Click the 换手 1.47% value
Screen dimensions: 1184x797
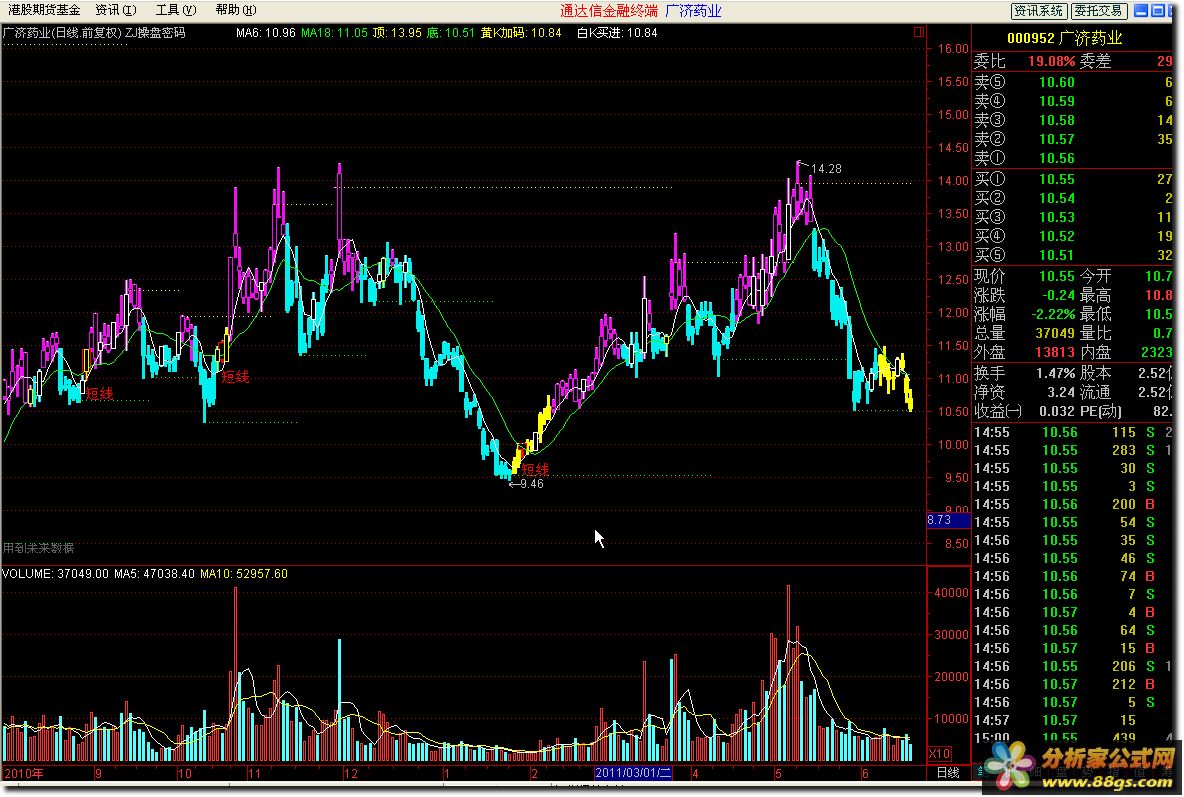pyautogui.click(x=1056, y=373)
